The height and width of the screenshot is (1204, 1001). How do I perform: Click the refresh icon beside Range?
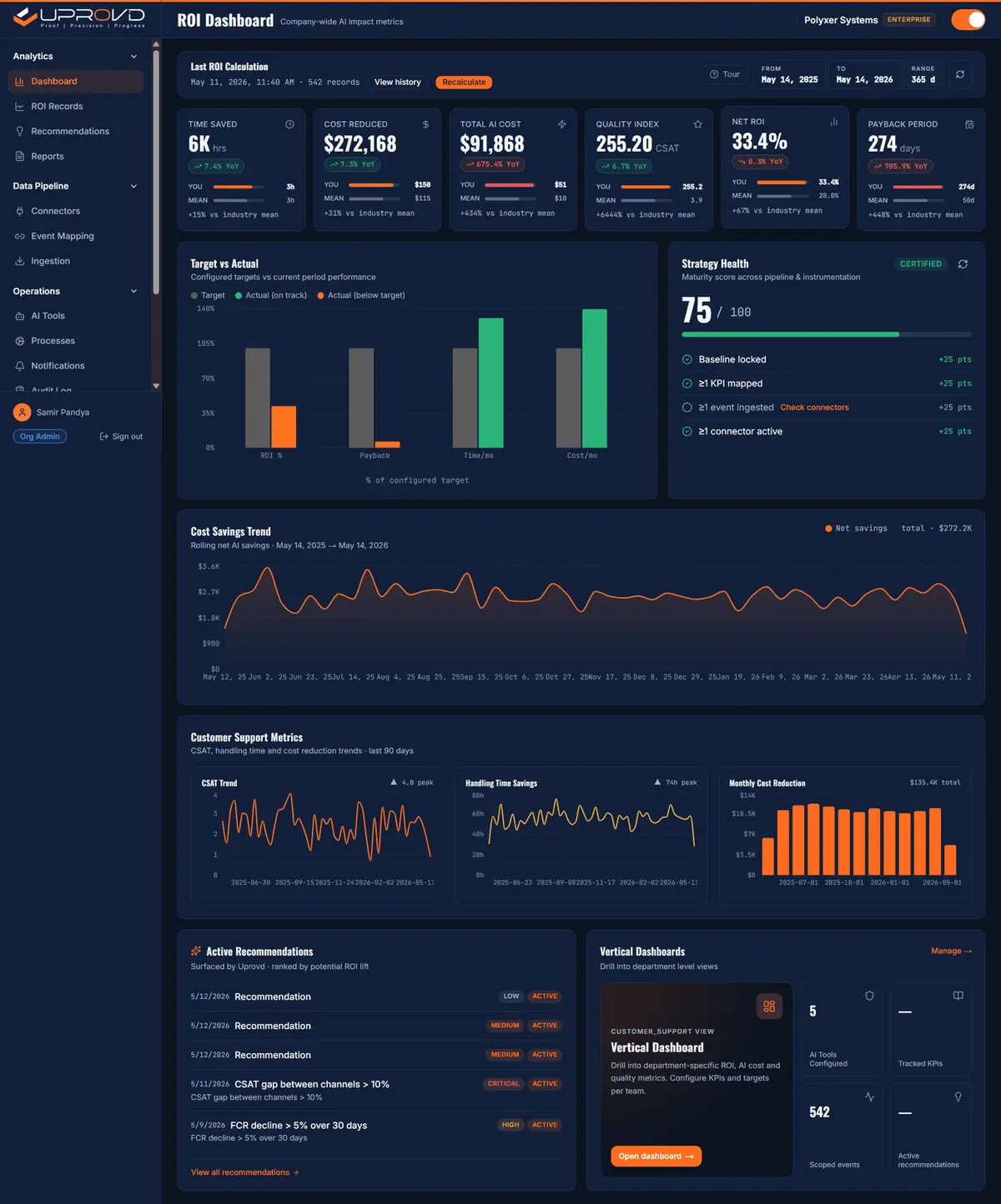(960, 74)
